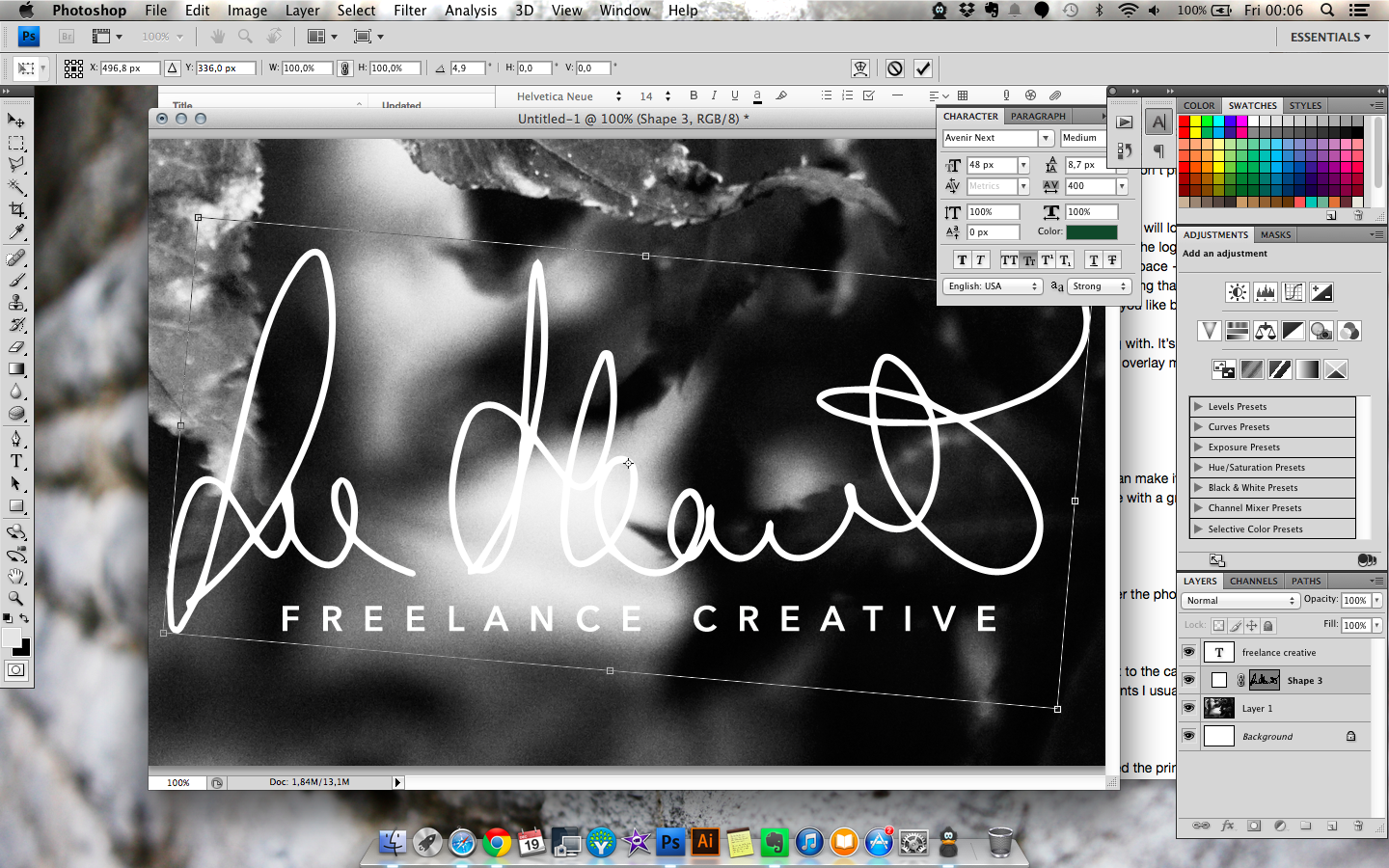
Task: Hide the Background layer eye
Action: [1188, 736]
